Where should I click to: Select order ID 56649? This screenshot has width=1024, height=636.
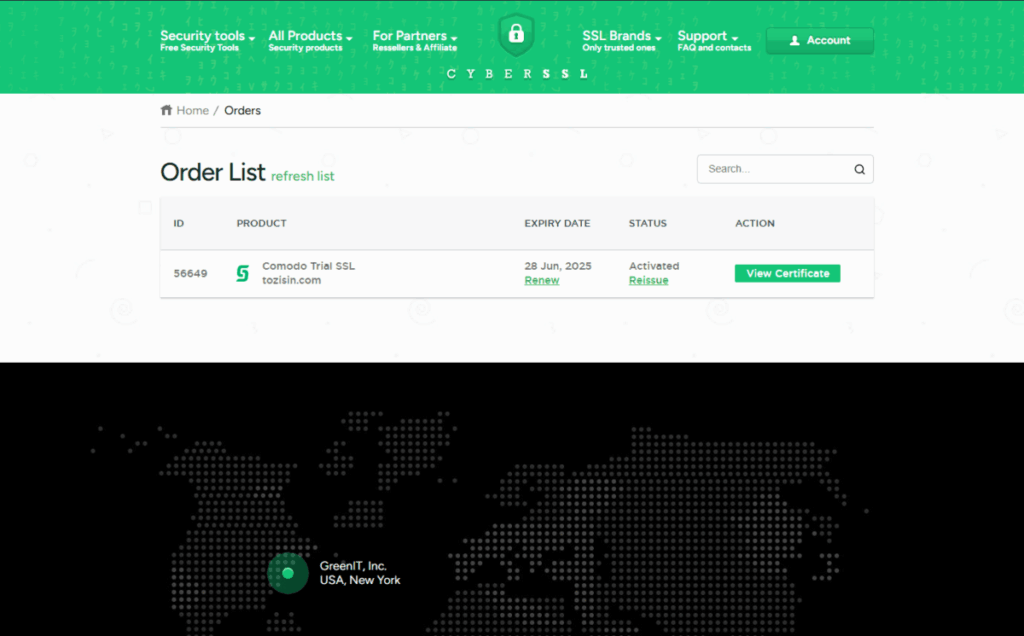pos(191,274)
